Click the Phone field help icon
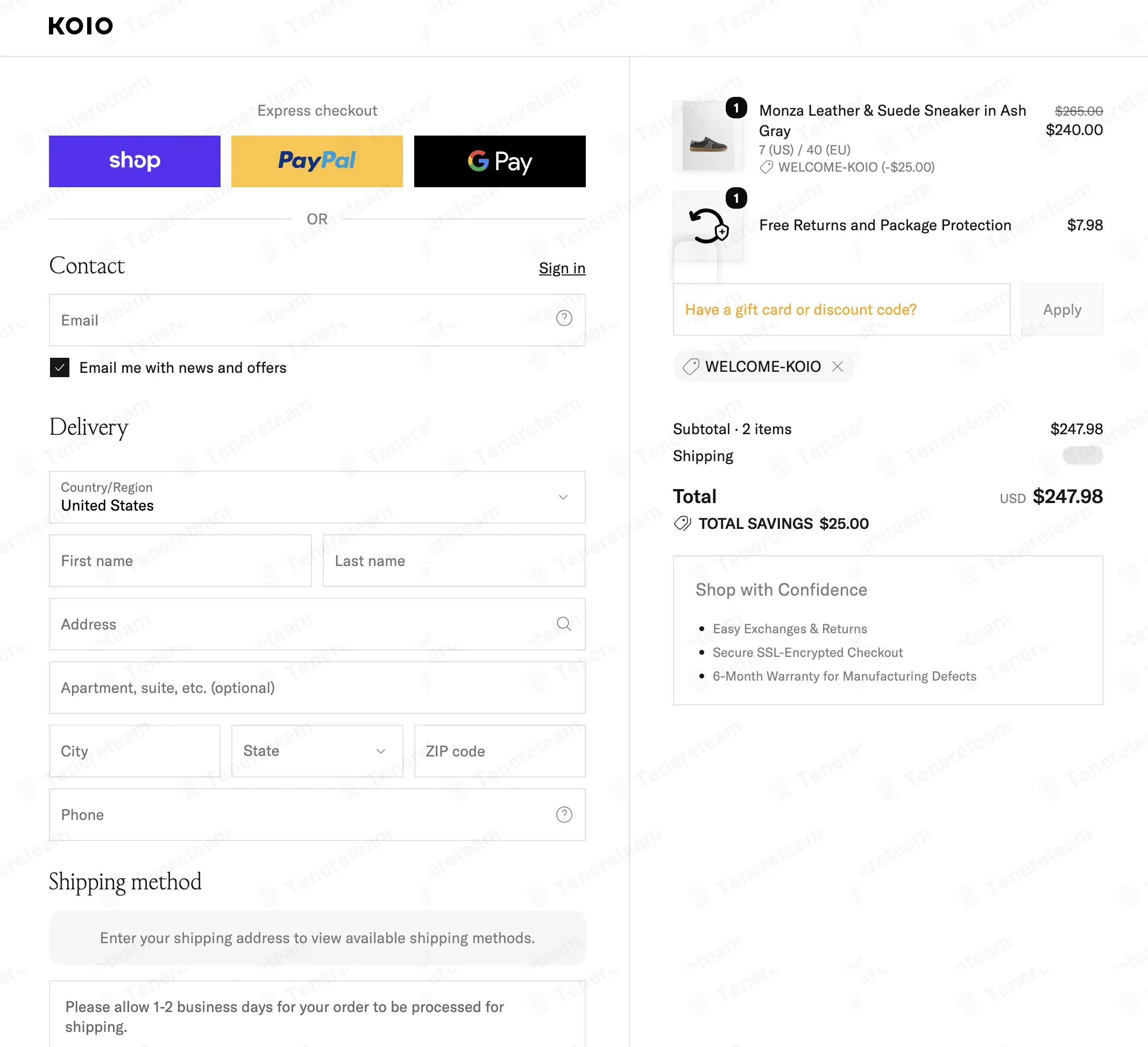The image size is (1148, 1047). 564,815
